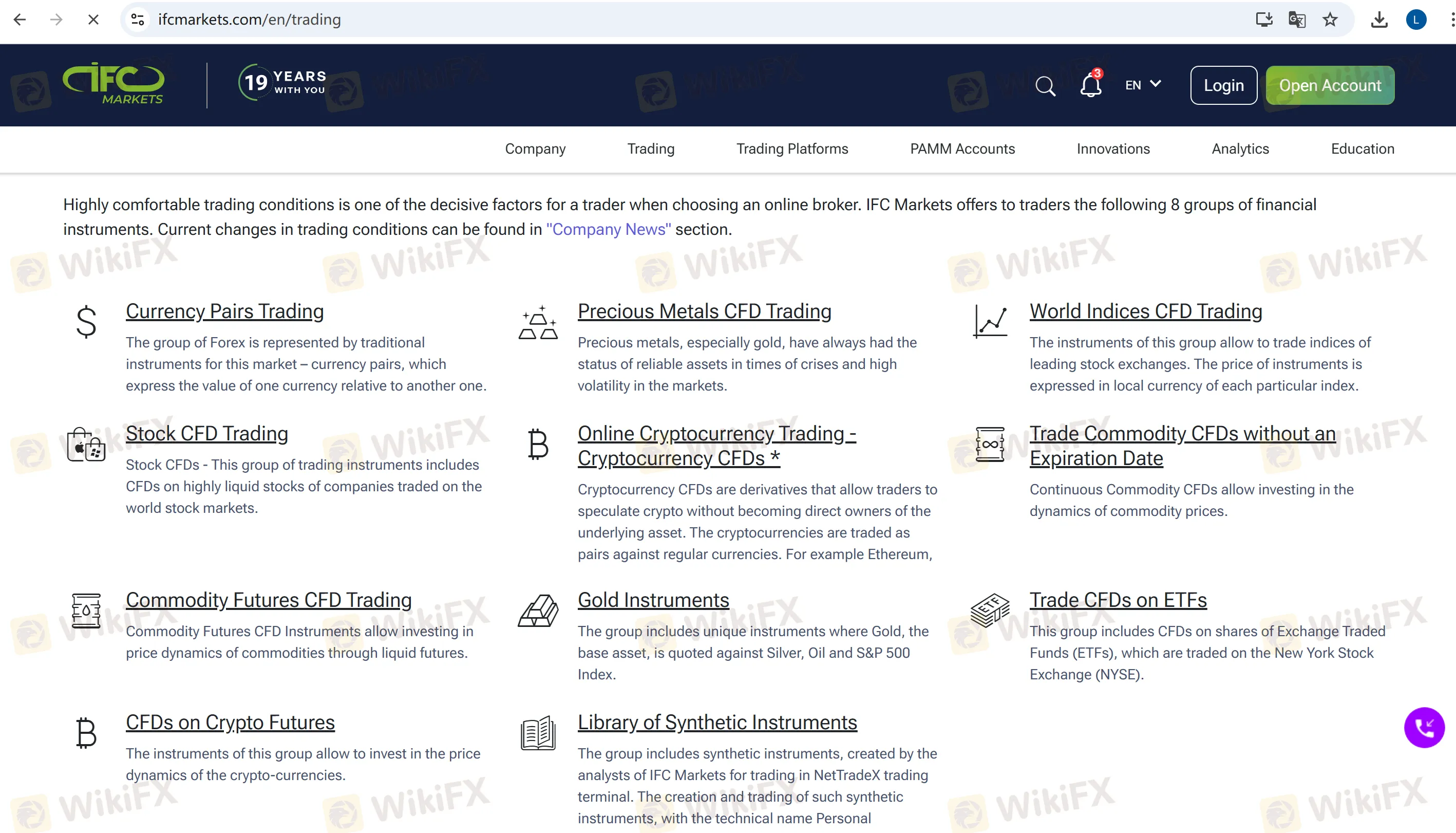Click the ETF banknotes icon
The width and height of the screenshot is (1456, 833).
pyautogui.click(x=990, y=610)
